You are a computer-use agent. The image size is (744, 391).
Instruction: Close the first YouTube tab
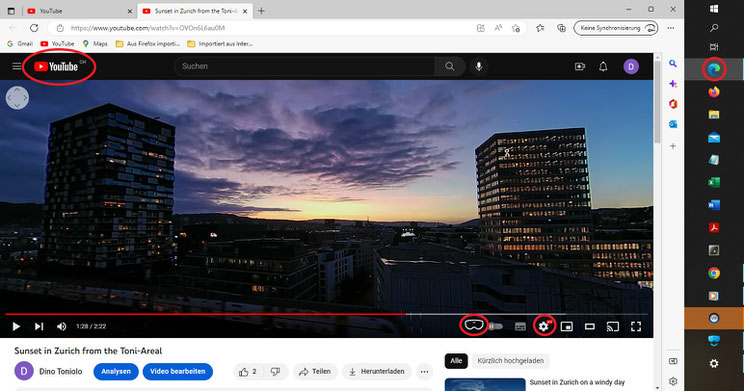(x=130, y=11)
